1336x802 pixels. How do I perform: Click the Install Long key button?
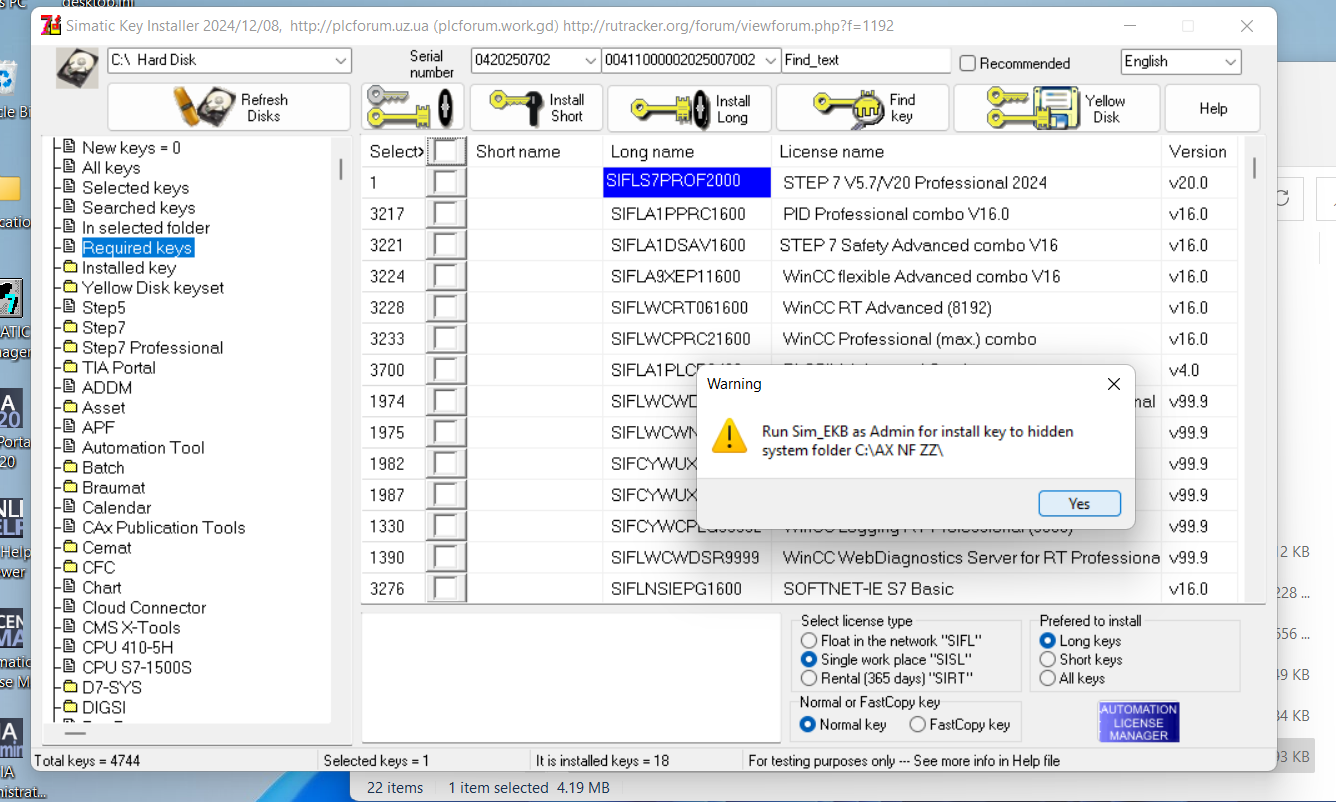pos(689,108)
